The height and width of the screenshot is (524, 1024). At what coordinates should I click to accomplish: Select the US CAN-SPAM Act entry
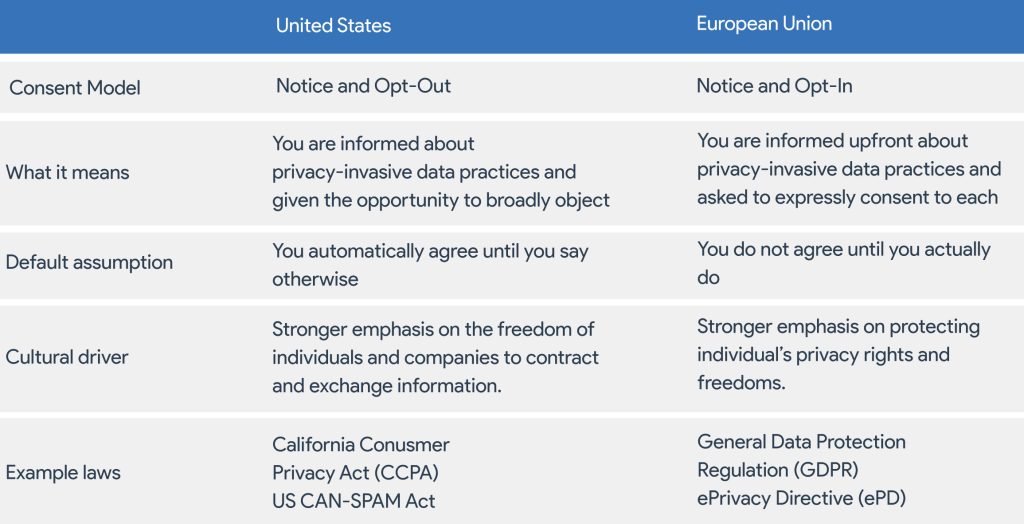(353, 501)
